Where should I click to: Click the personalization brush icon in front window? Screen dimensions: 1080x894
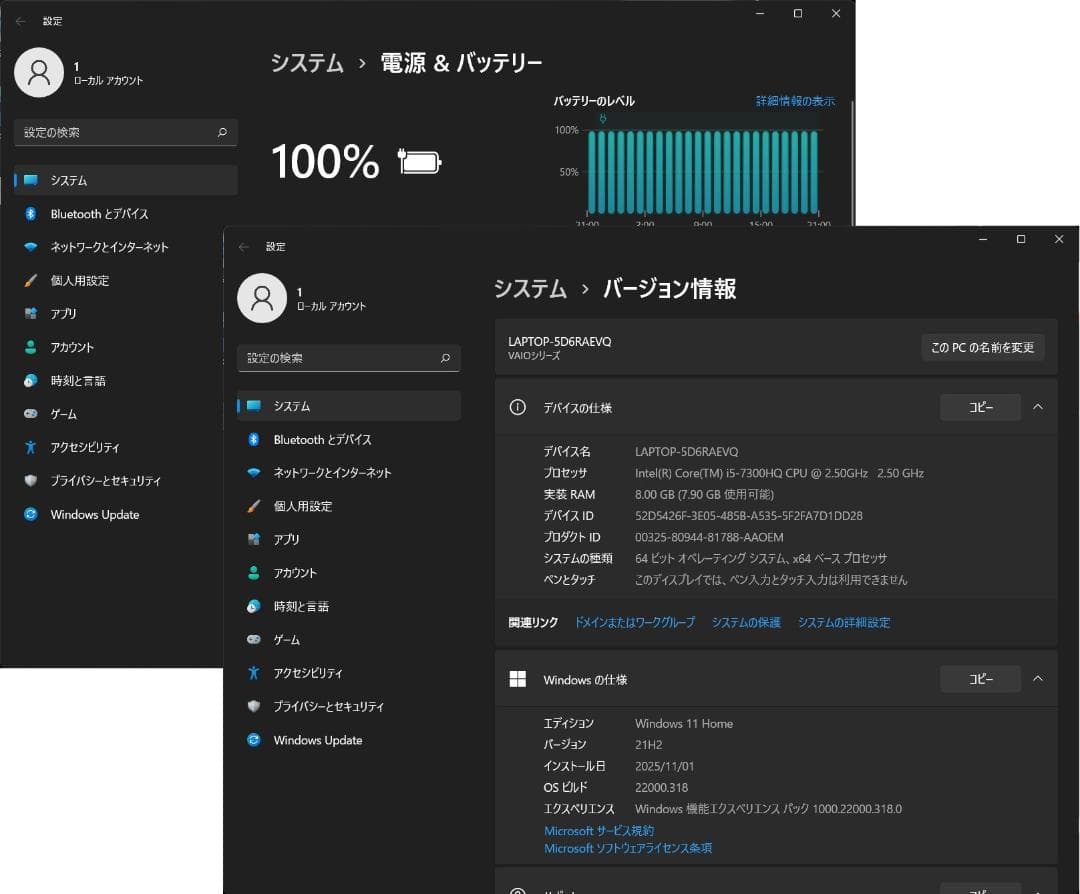pyautogui.click(x=253, y=506)
